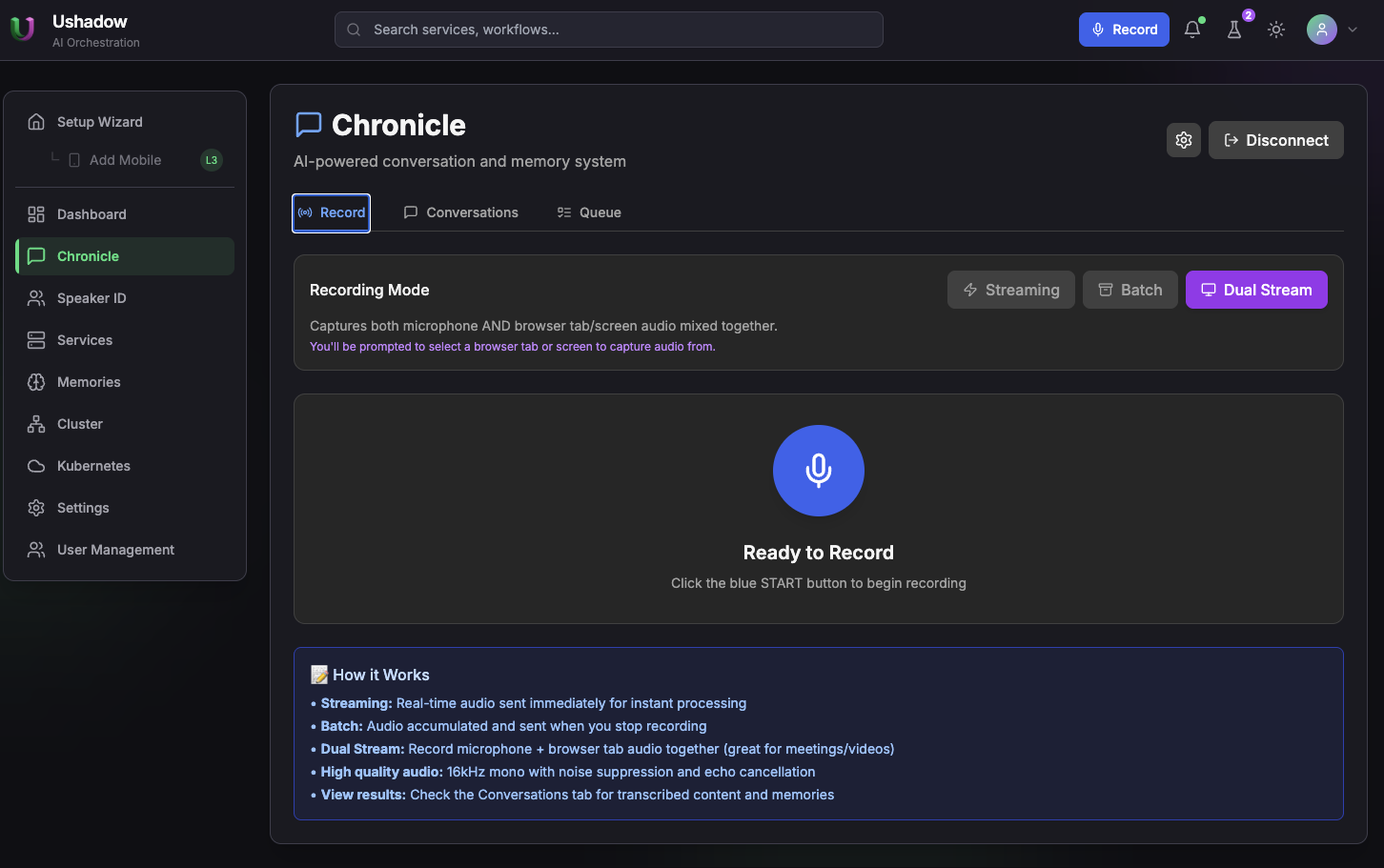Click the notification bell icon
The image size is (1384, 868).
tap(1191, 30)
